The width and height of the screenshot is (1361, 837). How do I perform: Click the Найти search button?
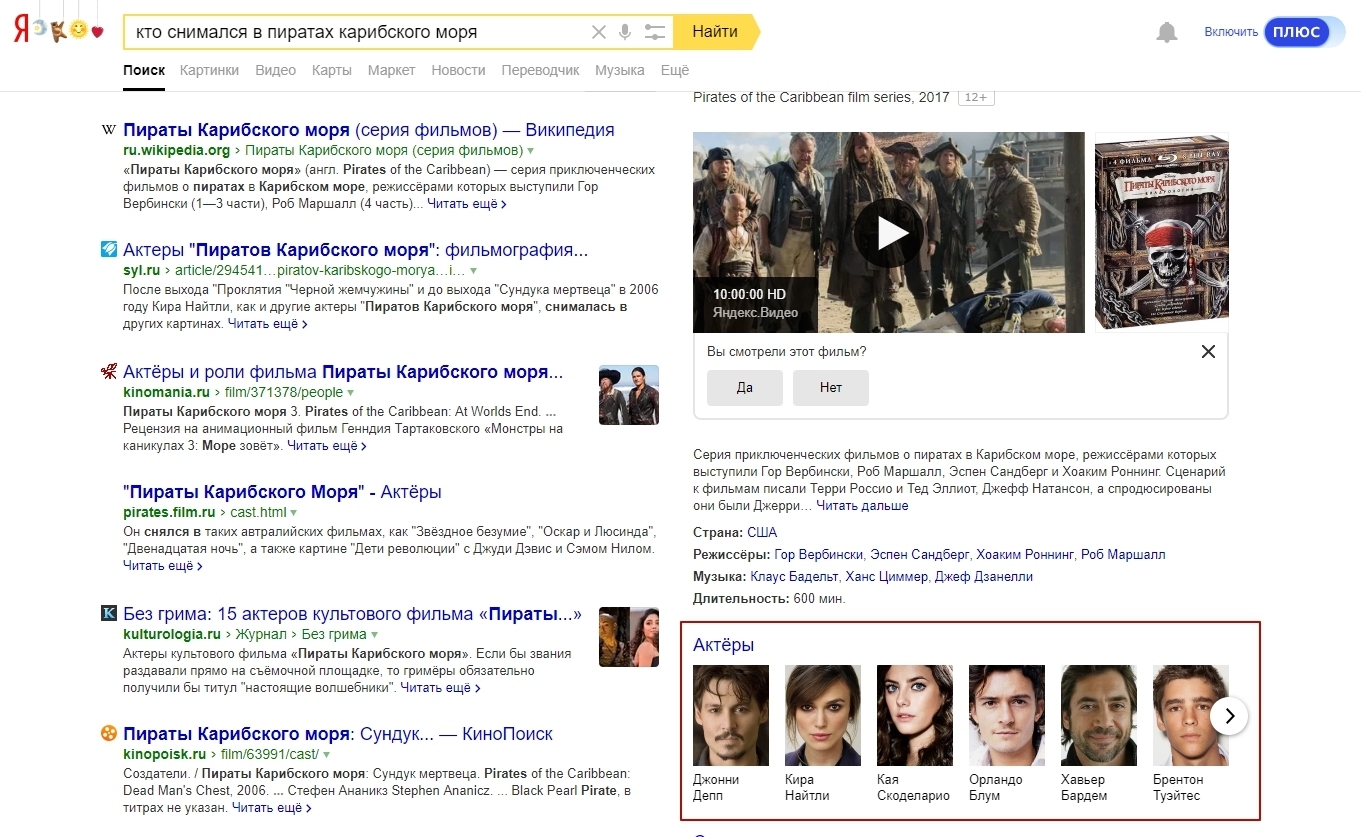coord(715,32)
